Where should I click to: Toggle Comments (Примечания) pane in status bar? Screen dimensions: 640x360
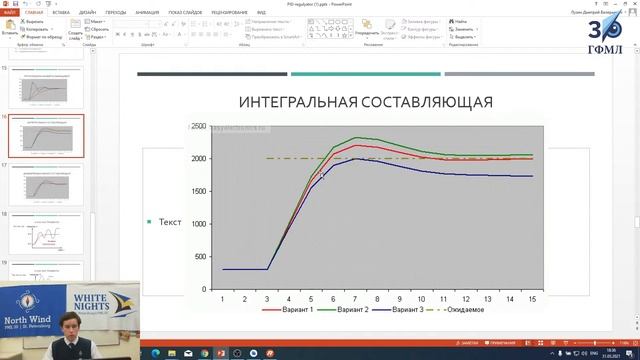point(500,343)
